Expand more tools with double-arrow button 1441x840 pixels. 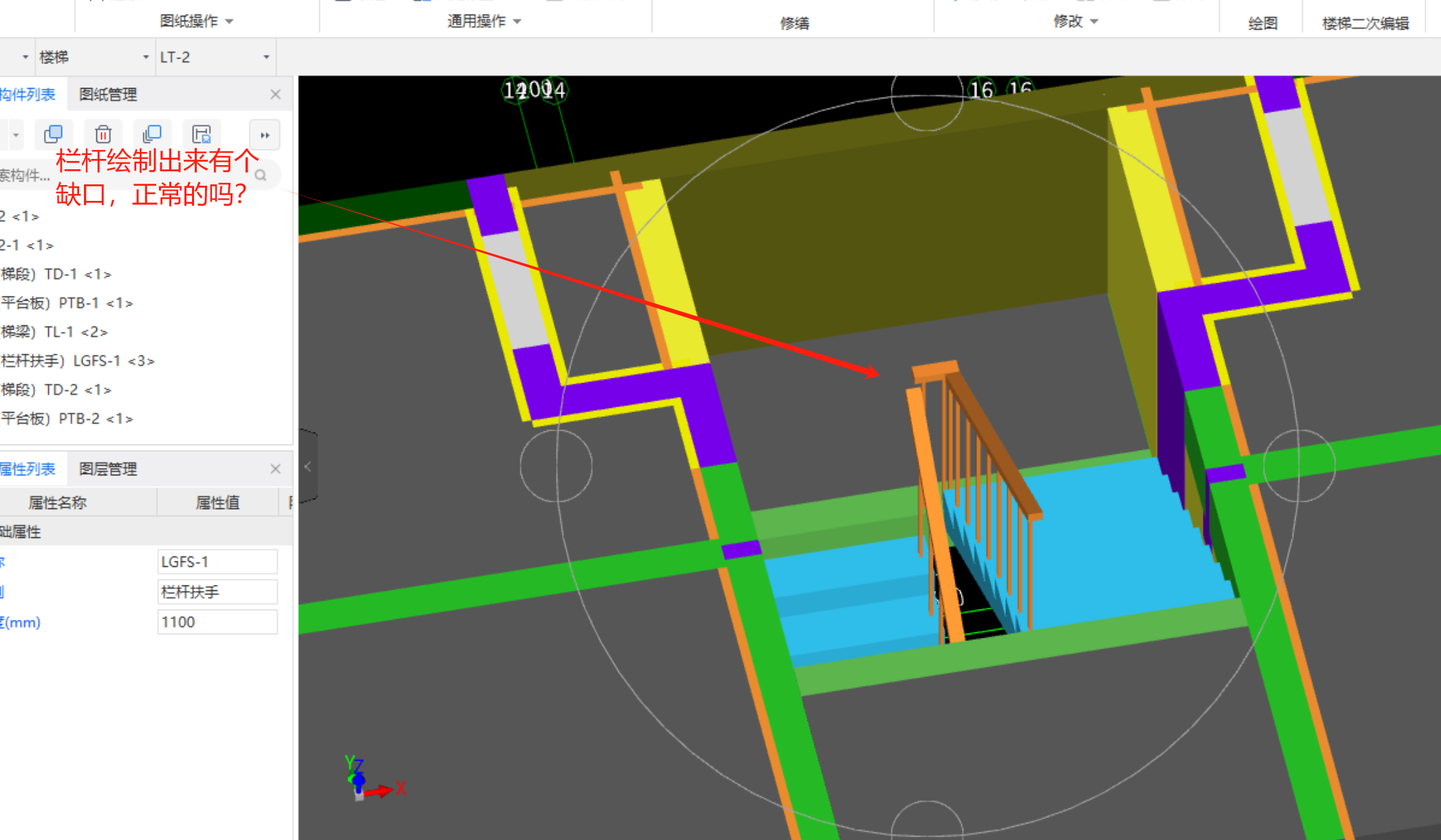(265, 135)
